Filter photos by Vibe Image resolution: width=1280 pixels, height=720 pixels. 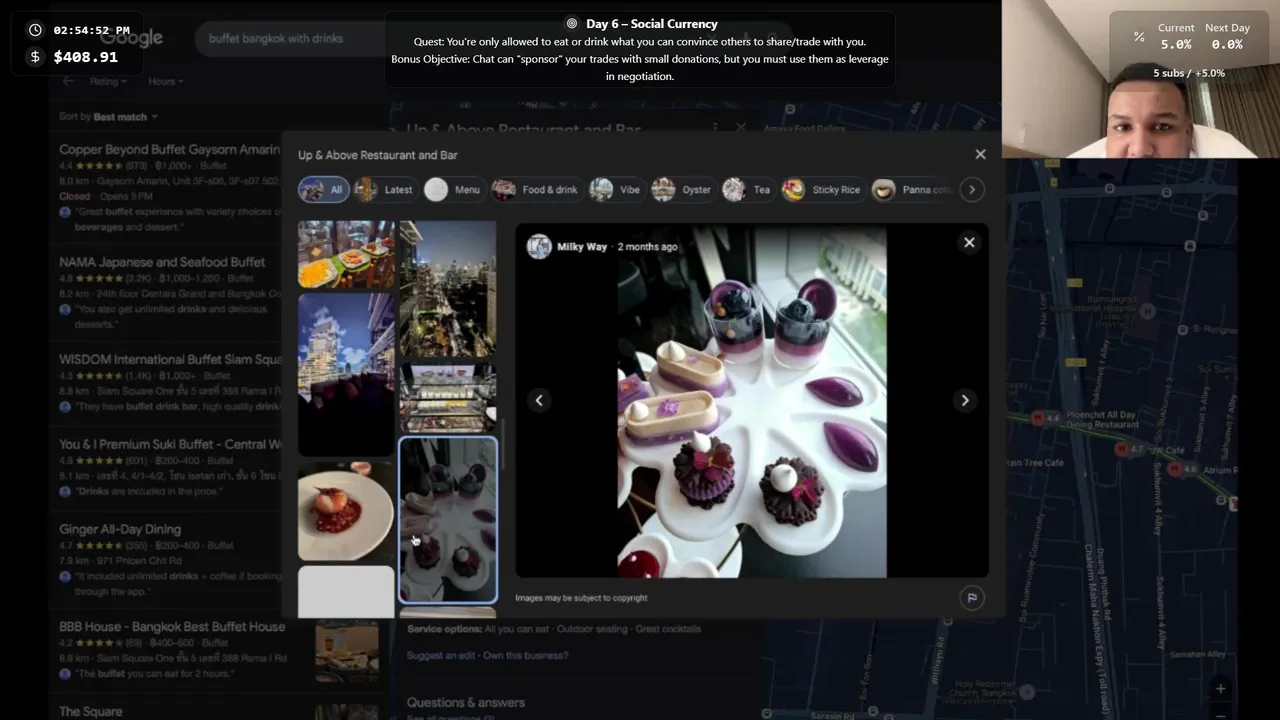tap(616, 189)
